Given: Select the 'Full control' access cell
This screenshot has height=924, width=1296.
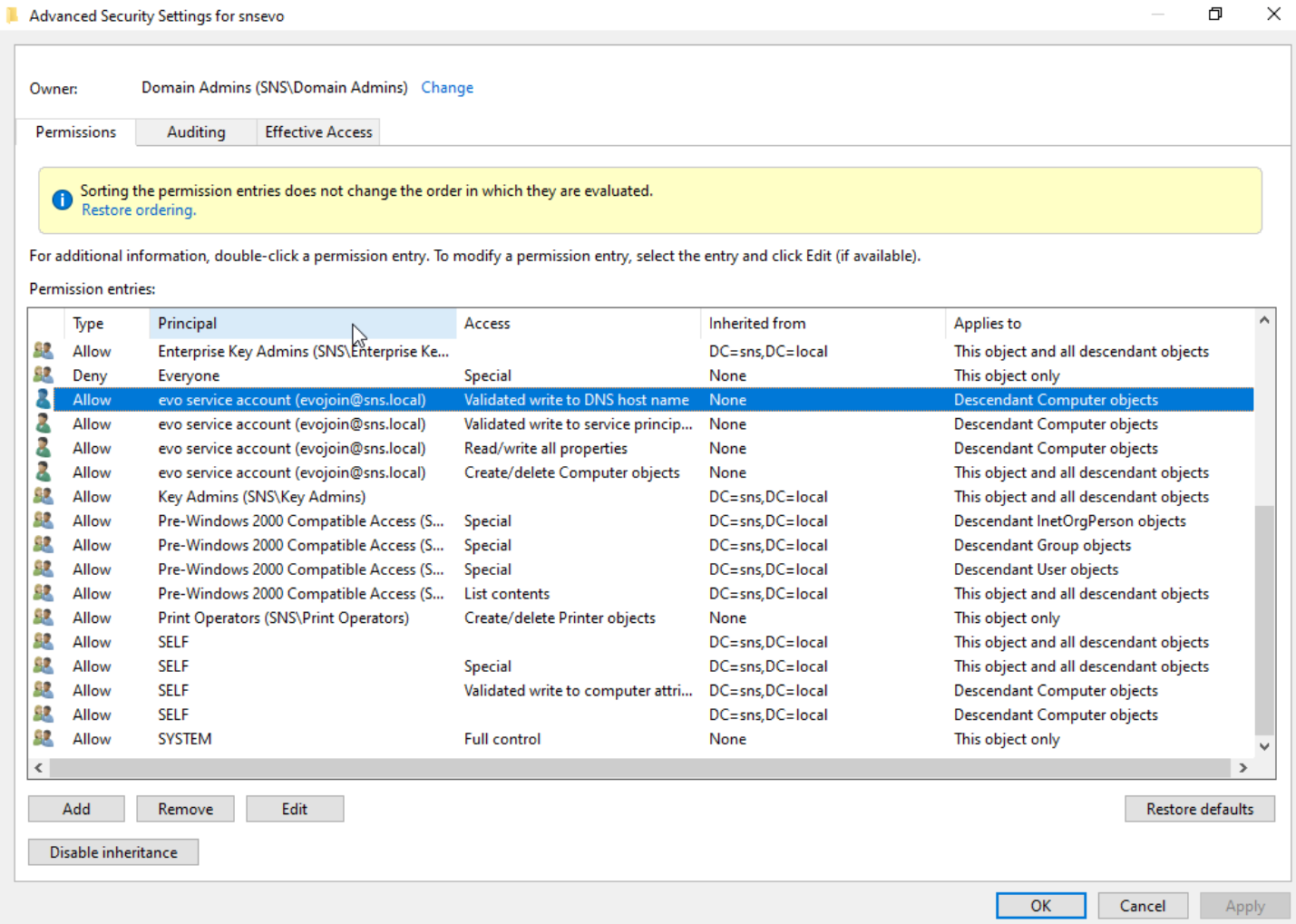Looking at the screenshot, I should [x=502, y=739].
